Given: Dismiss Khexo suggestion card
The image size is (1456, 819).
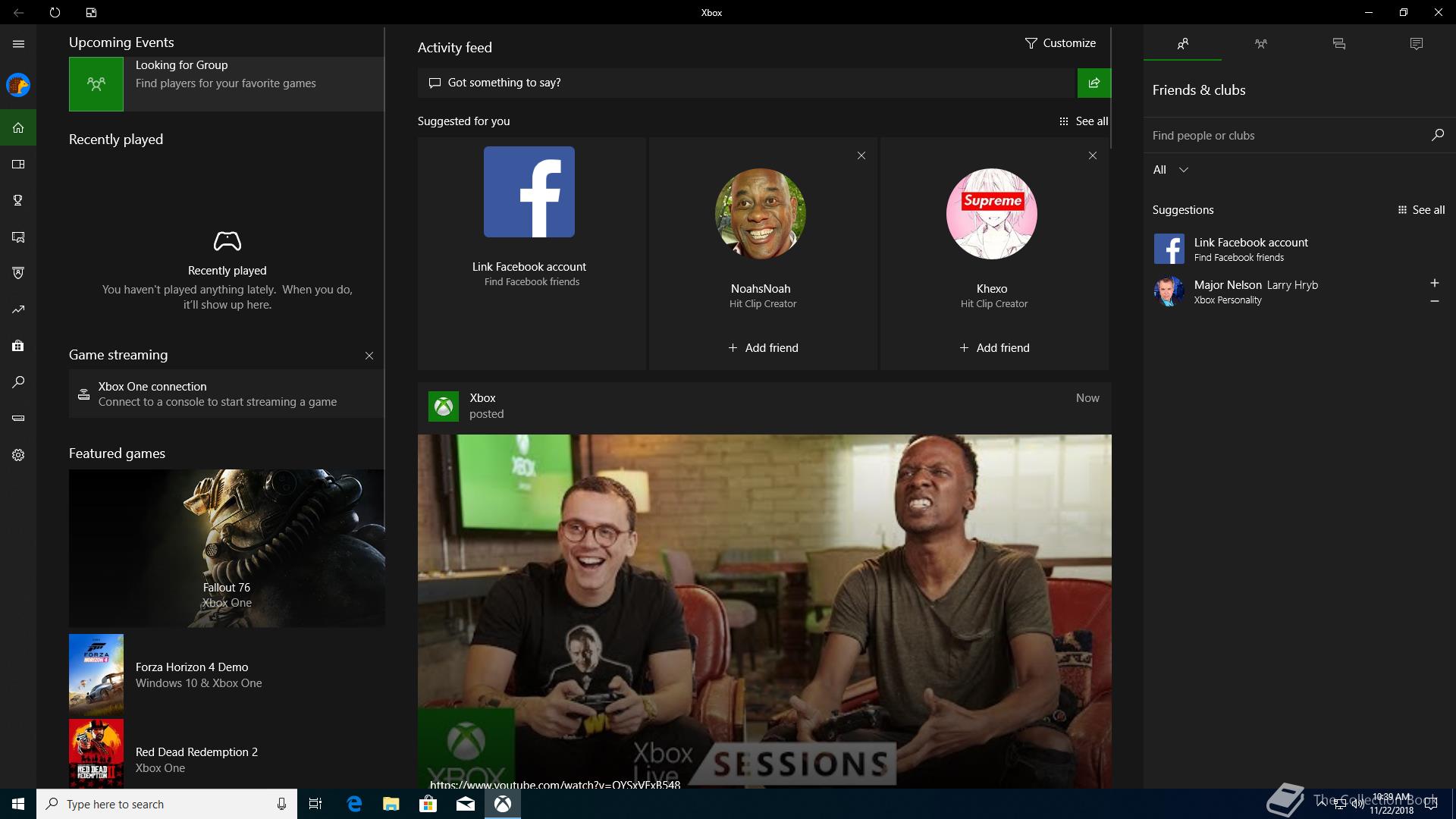Looking at the screenshot, I should pyautogui.click(x=1093, y=155).
